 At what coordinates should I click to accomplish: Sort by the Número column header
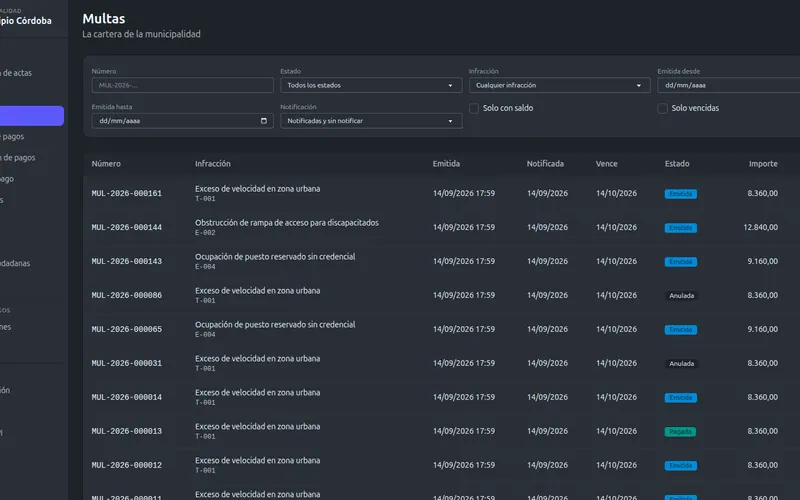pyautogui.click(x=106, y=164)
